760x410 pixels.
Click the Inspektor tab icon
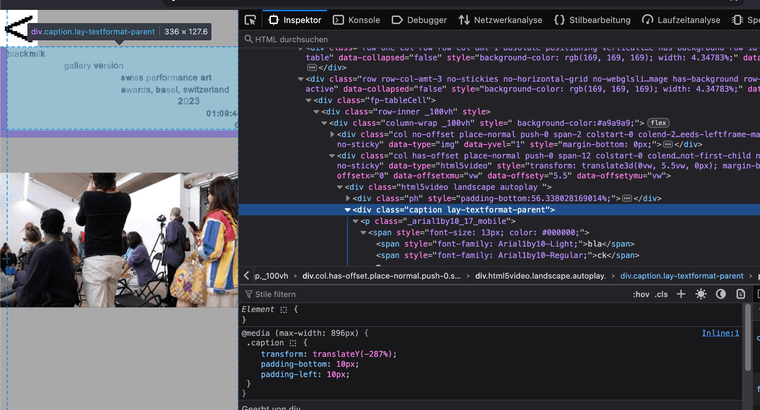point(273,20)
